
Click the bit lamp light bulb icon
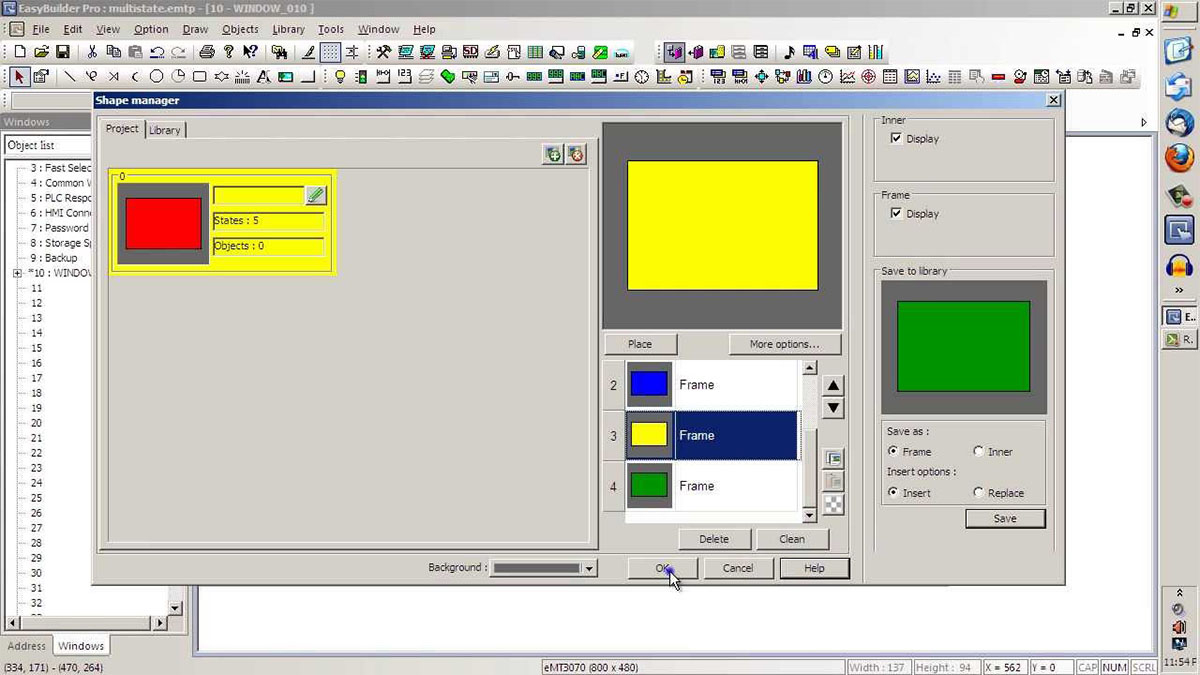(x=340, y=76)
